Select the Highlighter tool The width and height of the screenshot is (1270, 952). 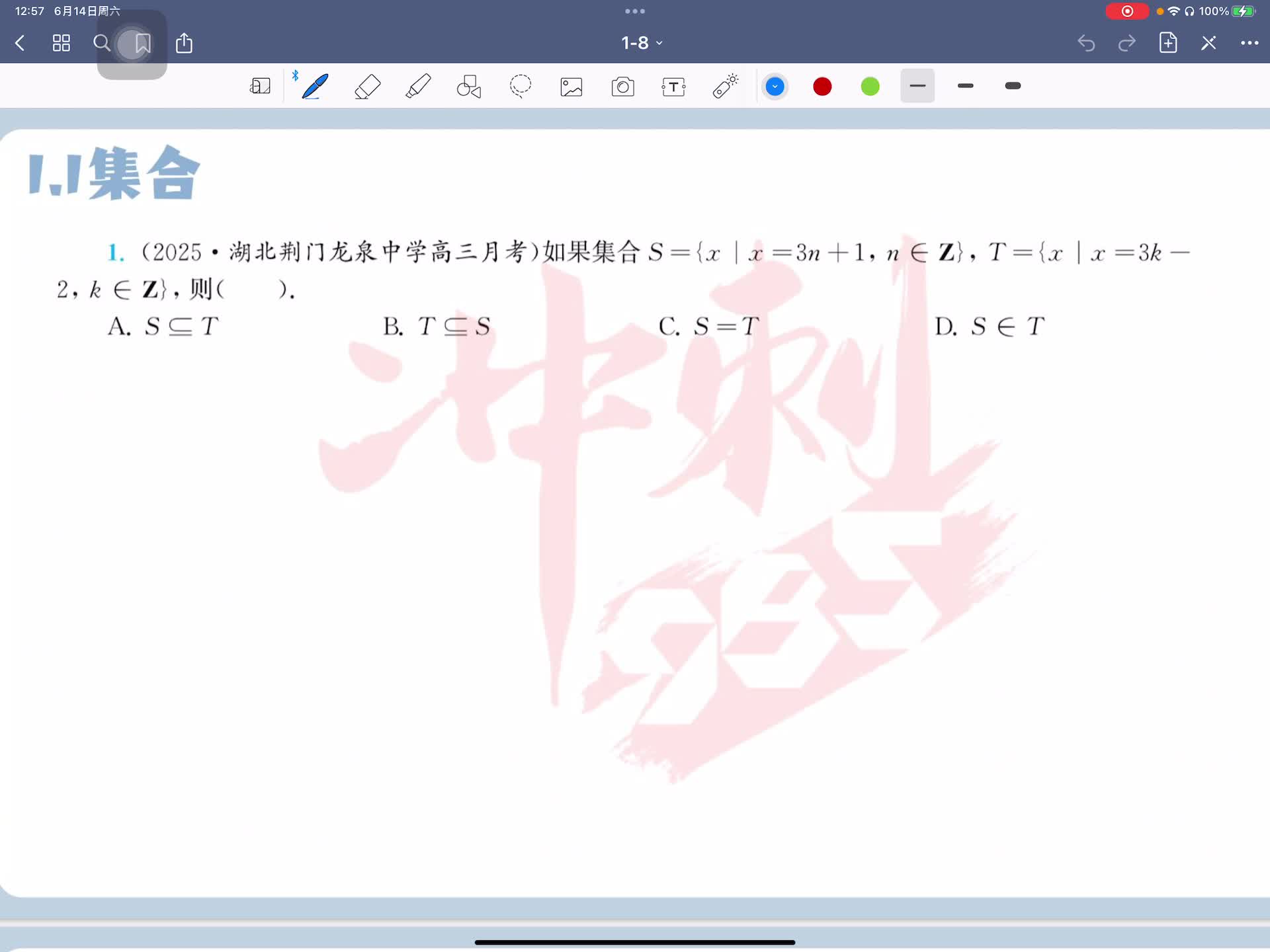pyautogui.click(x=418, y=86)
